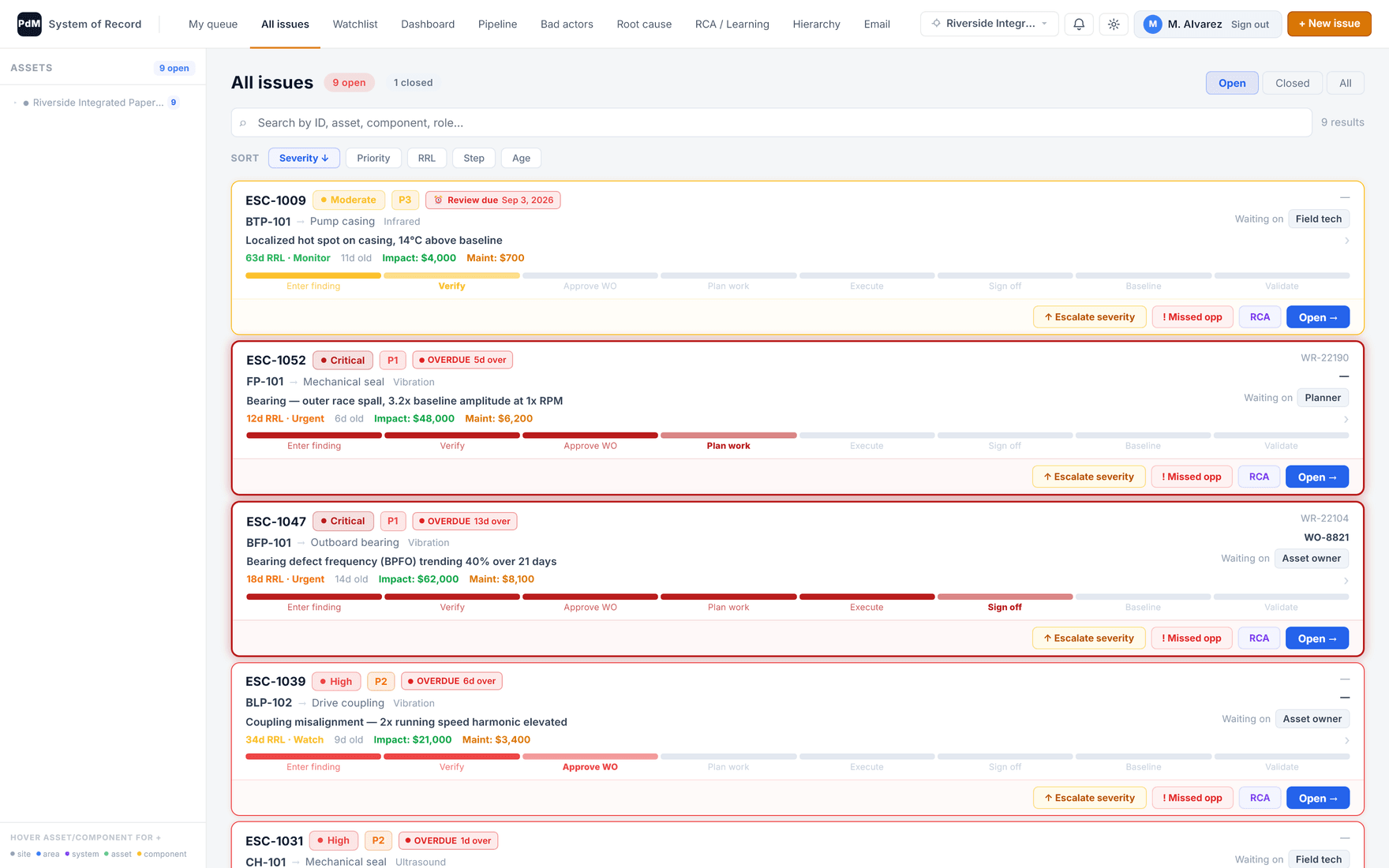The height and width of the screenshot is (868, 1389).
Task: Sort issues by Priority
Action: coord(373,159)
